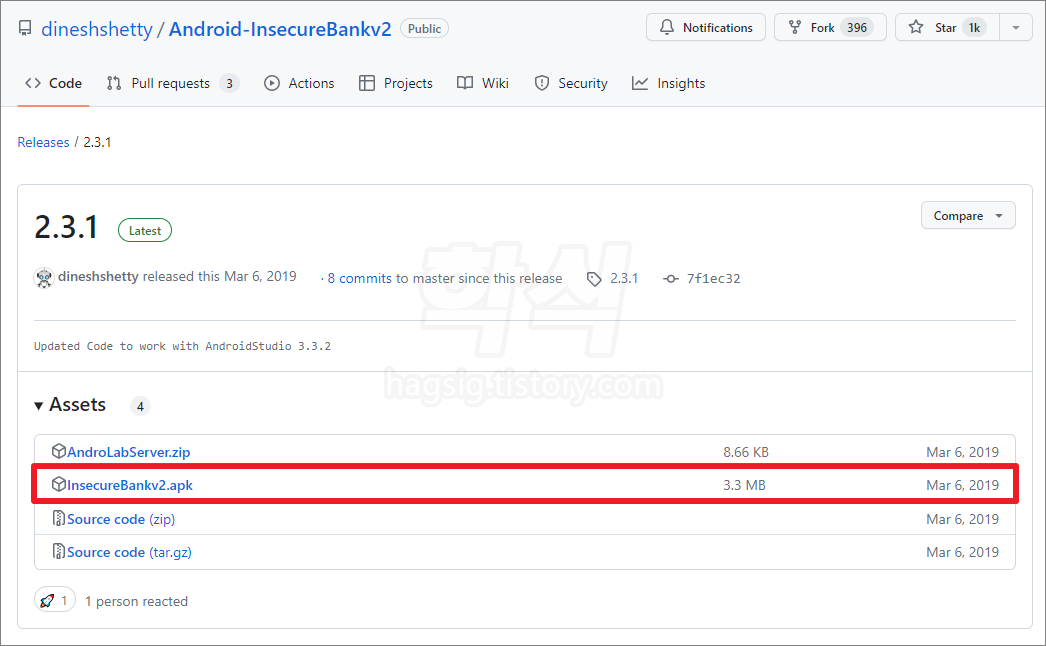Click zip file icon beside Source code (zip)
The height and width of the screenshot is (646, 1046).
click(59, 518)
